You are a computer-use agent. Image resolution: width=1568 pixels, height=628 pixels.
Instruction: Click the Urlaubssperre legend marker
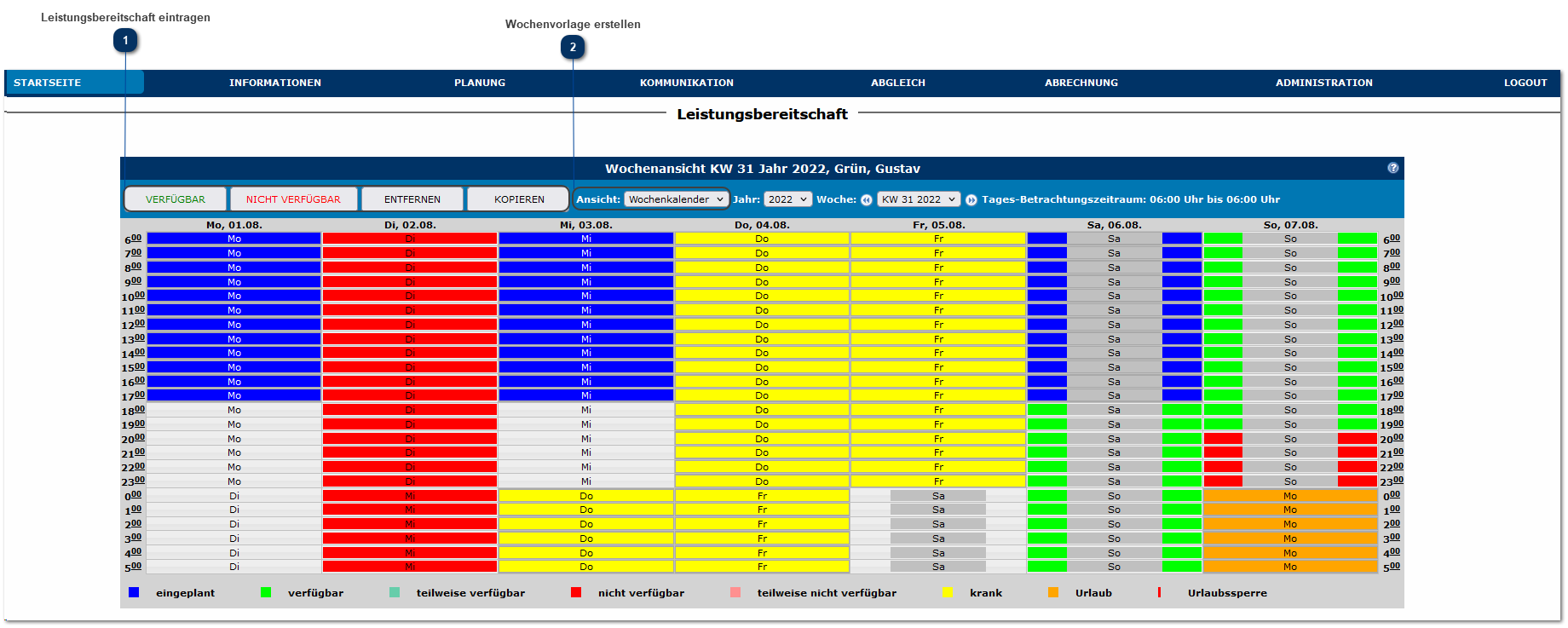pyautogui.click(x=1159, y=592)
